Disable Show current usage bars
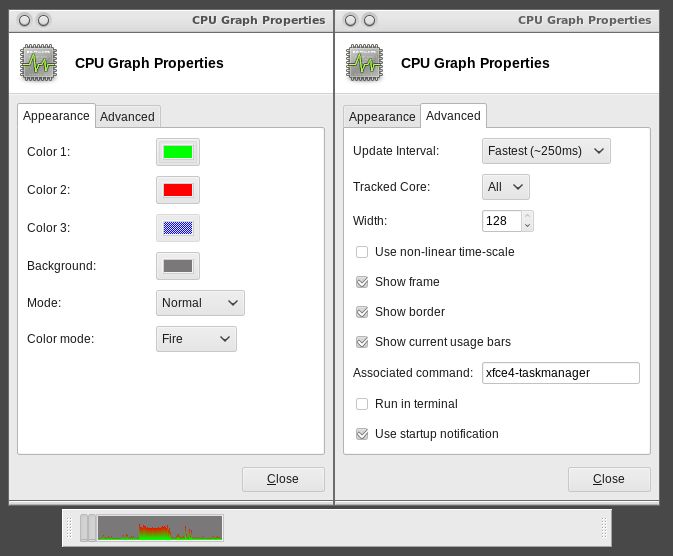673x556 pixels. (x=362, y=342)
